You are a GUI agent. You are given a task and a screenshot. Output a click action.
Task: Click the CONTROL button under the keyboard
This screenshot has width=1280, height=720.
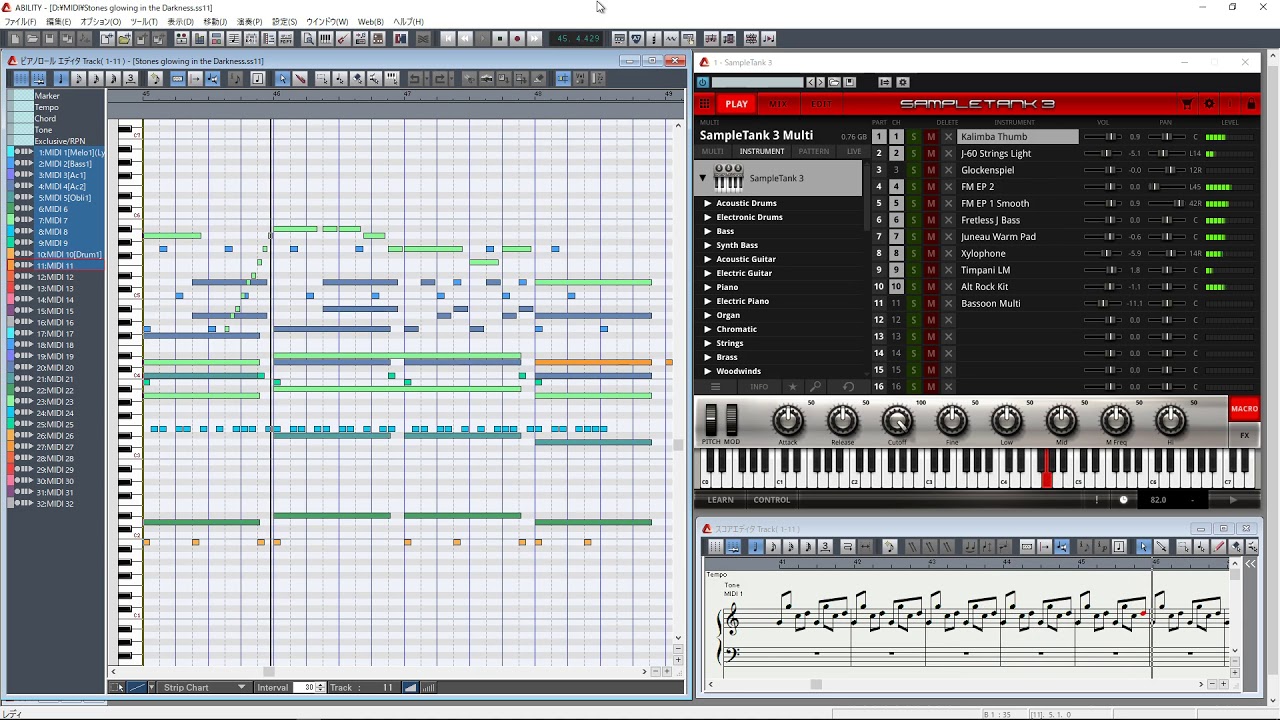tap(772, 500)
